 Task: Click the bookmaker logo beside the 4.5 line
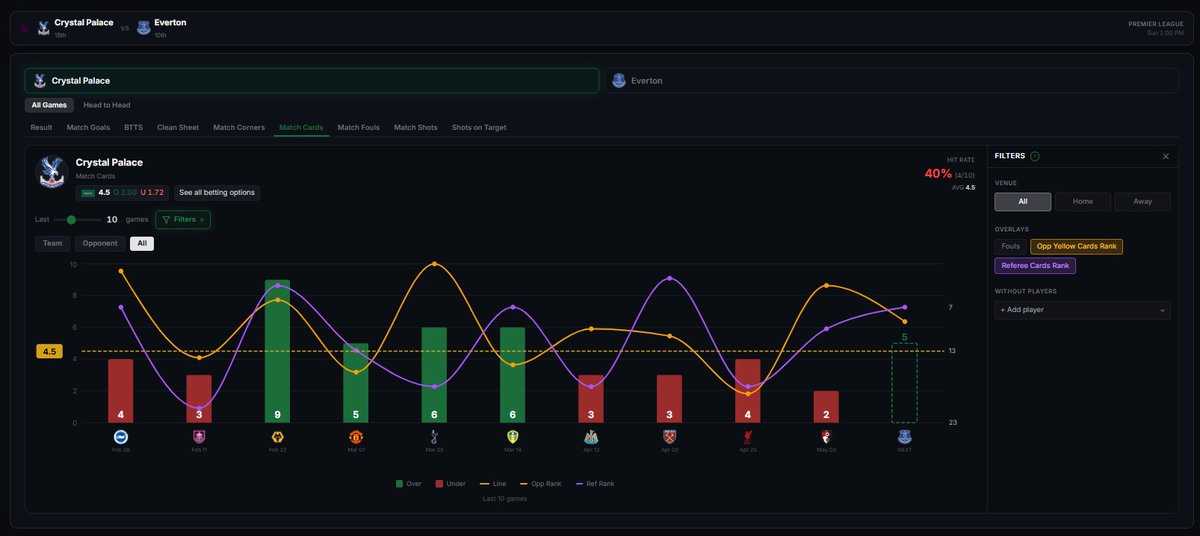[88, 192]
